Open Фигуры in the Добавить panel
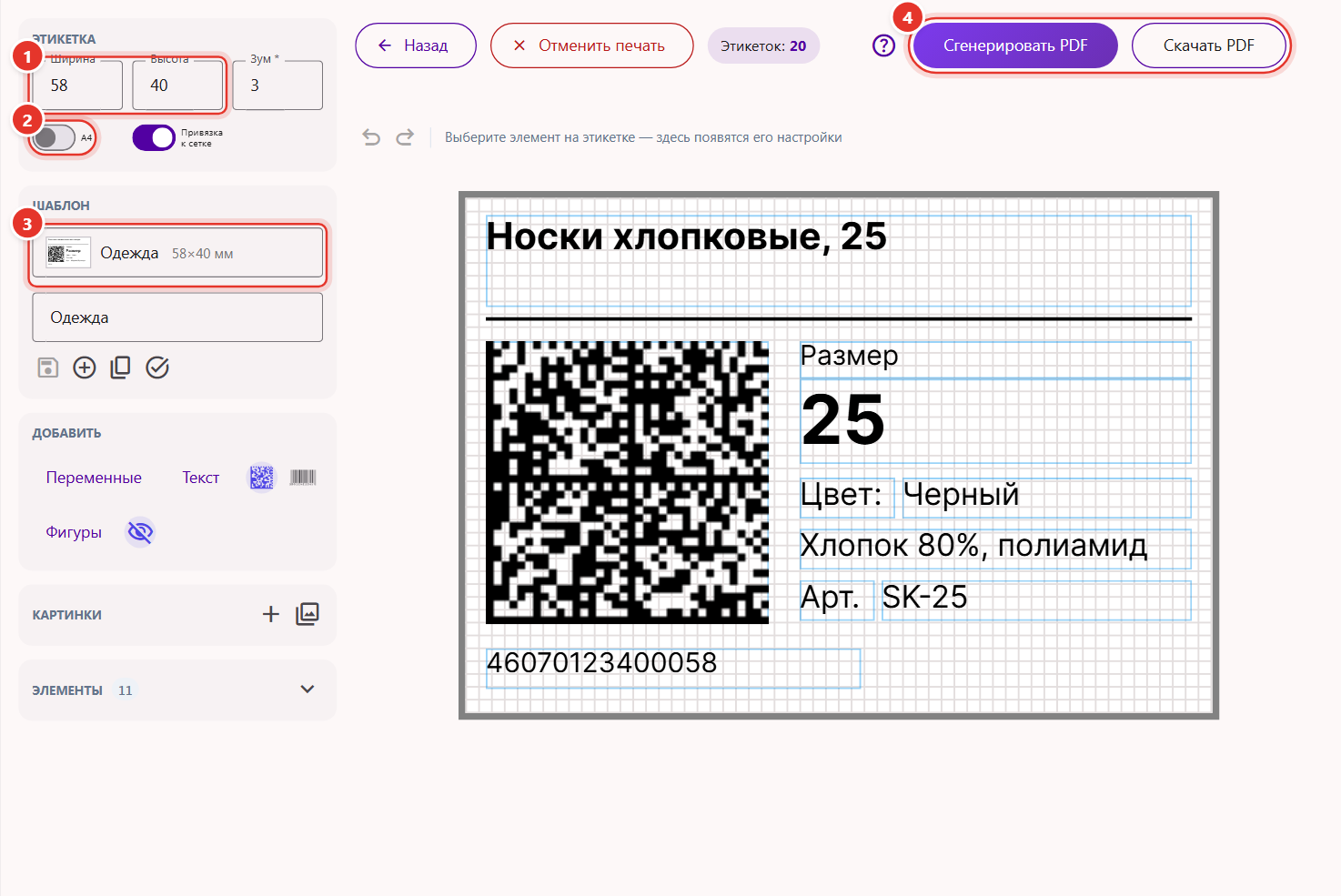The height and width of the screenshot is (896, 1341). (x=74, y=532)
